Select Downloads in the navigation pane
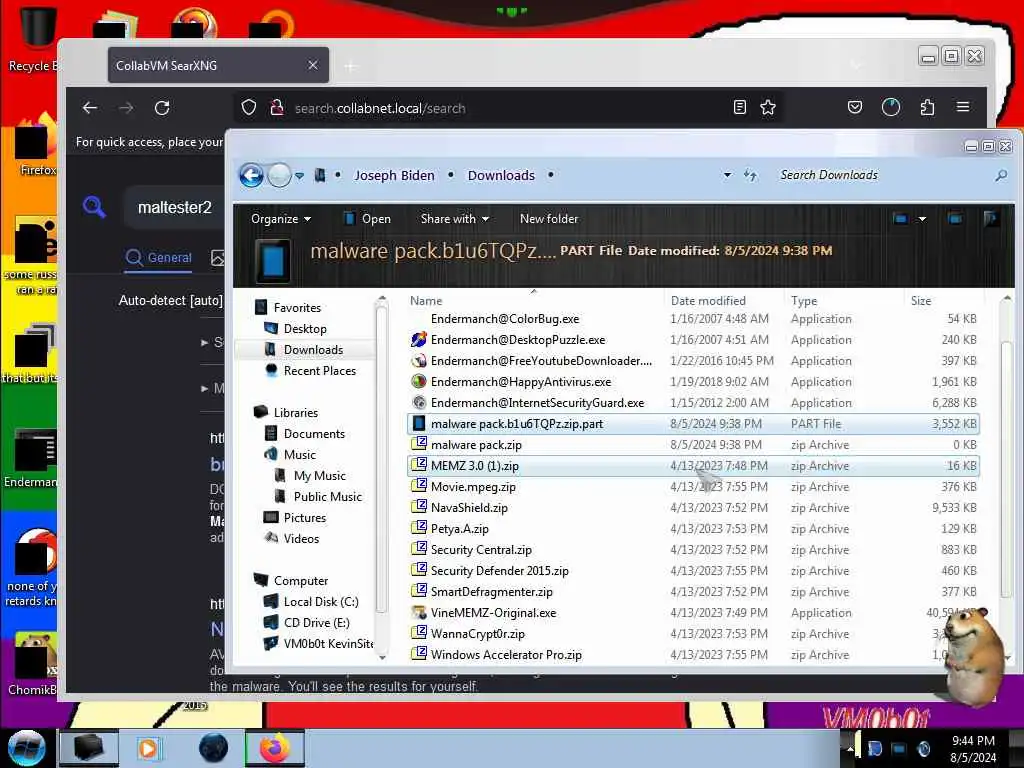Viewport: 1024px width, 768px height. tap(313, 349)
